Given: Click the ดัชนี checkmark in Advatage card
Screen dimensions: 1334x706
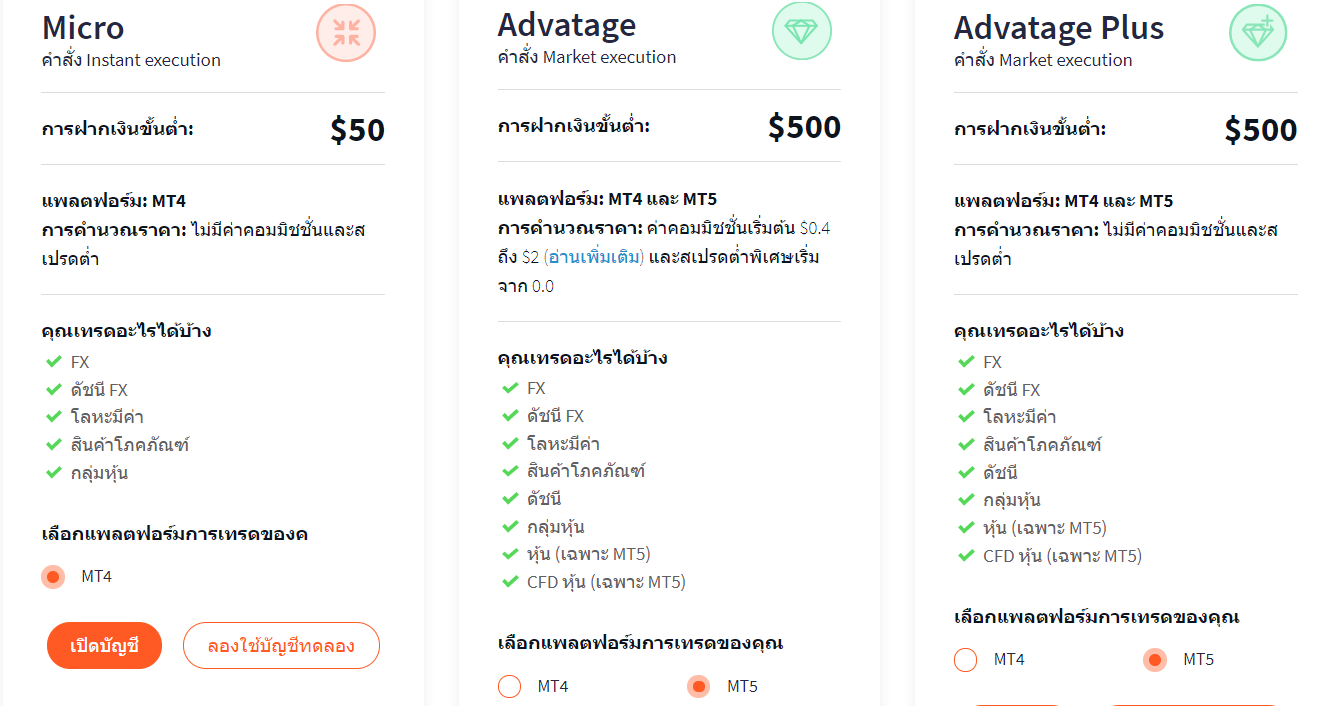Looking at the screenshot, I should coord(510,498).
